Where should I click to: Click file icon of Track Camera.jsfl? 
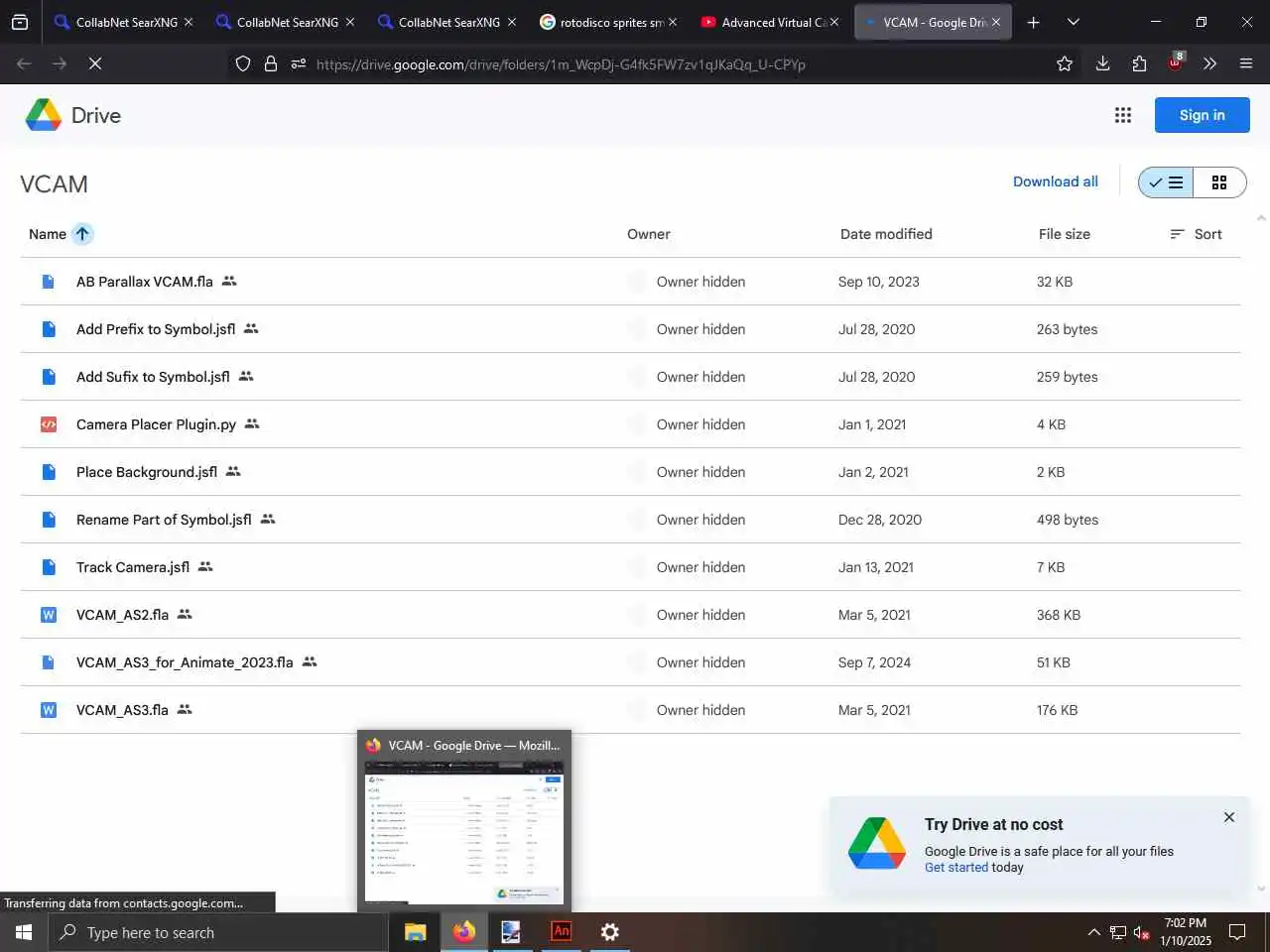pyautogui.click(x=48, y=567)
